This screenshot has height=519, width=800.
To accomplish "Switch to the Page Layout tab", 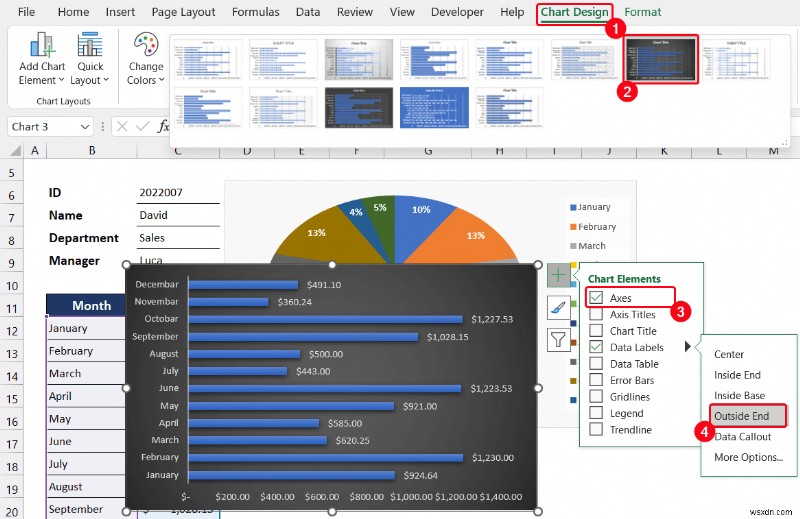I will pos(183,12).
